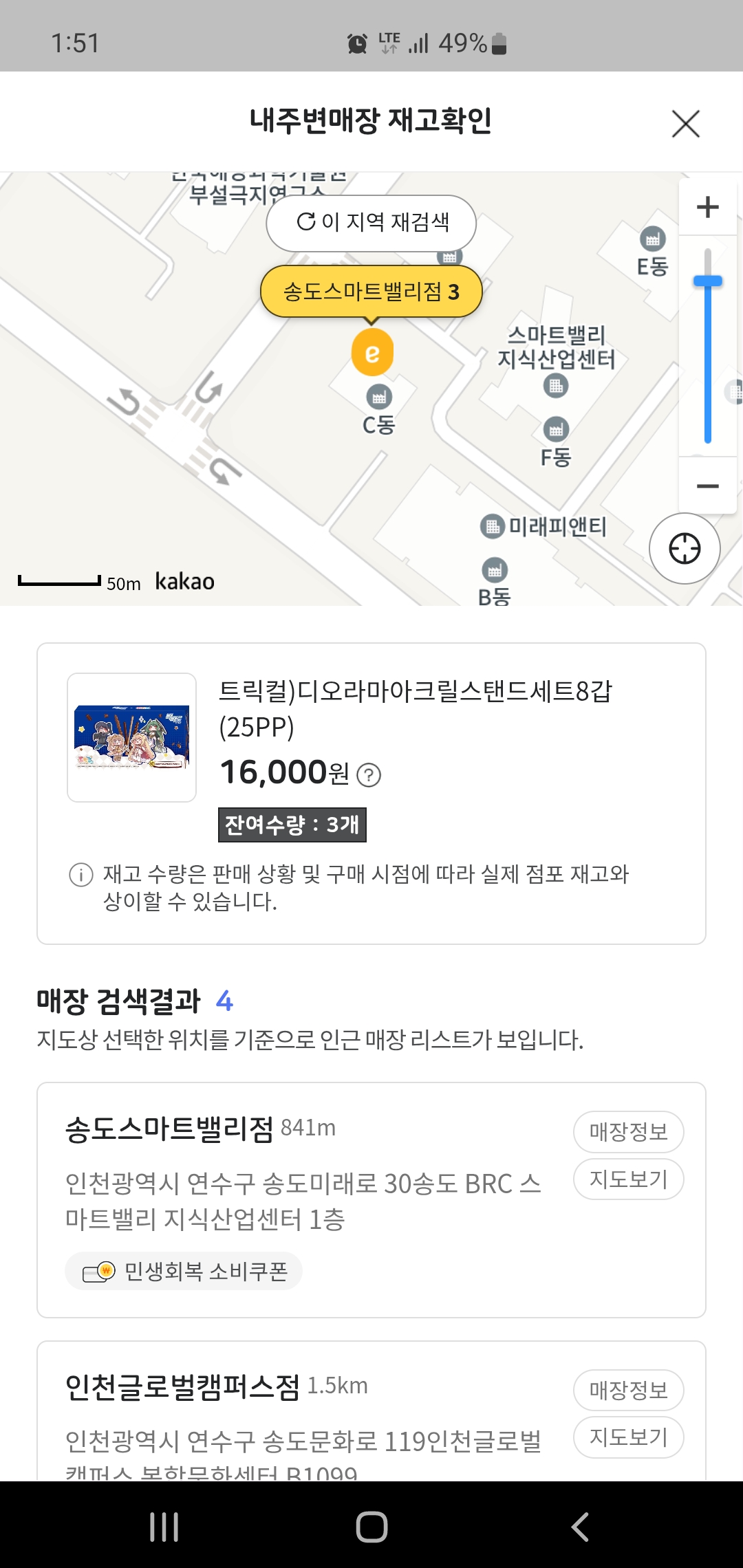
Task: Tap the map zoom level slider handle
Action: [707, 281]
